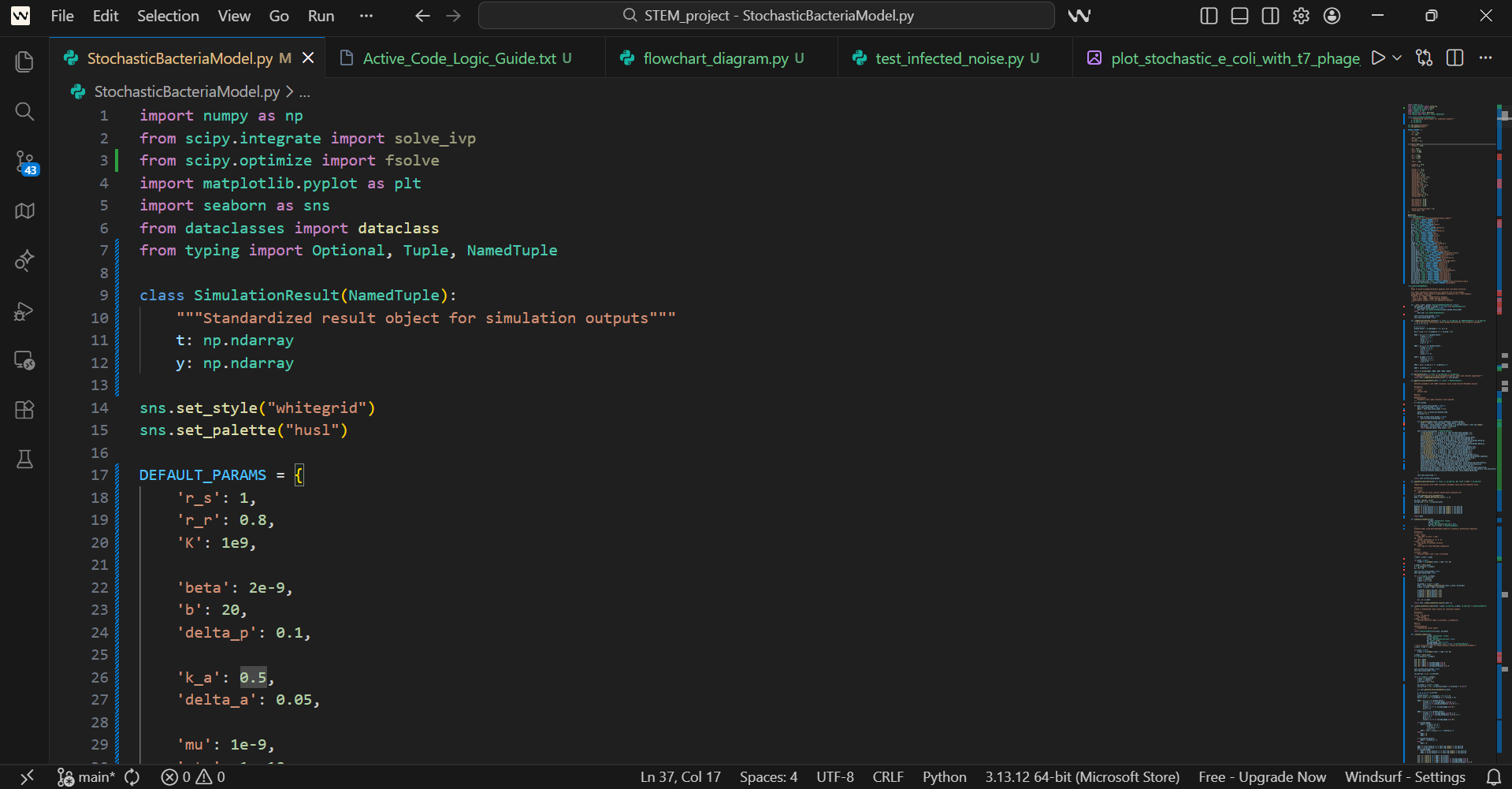This screenshot has width=1512, height=789.
Task: Toggle the secondary sidebar
Action: click(1269, 15)
